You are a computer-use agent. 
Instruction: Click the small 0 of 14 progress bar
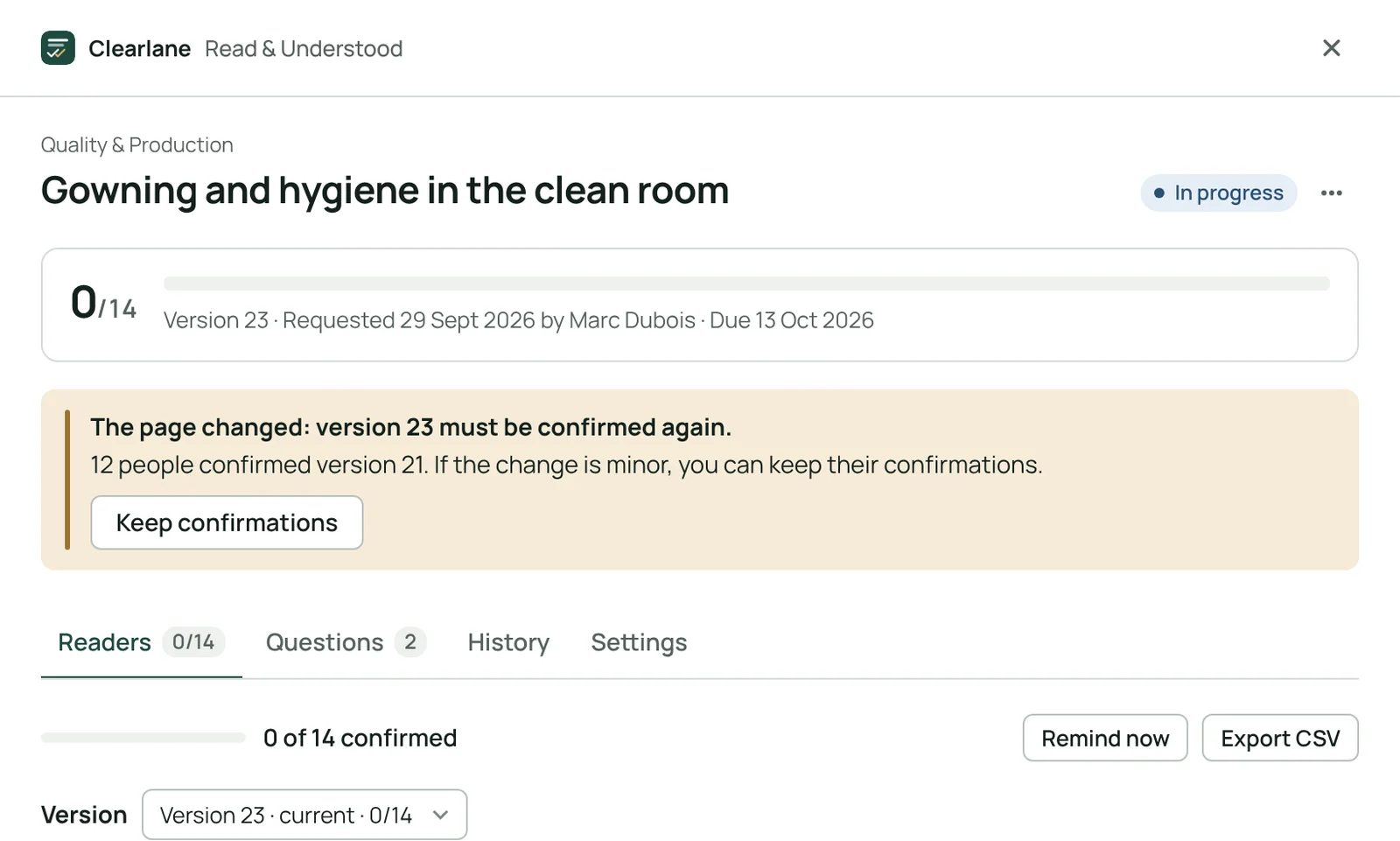point(143,738)
